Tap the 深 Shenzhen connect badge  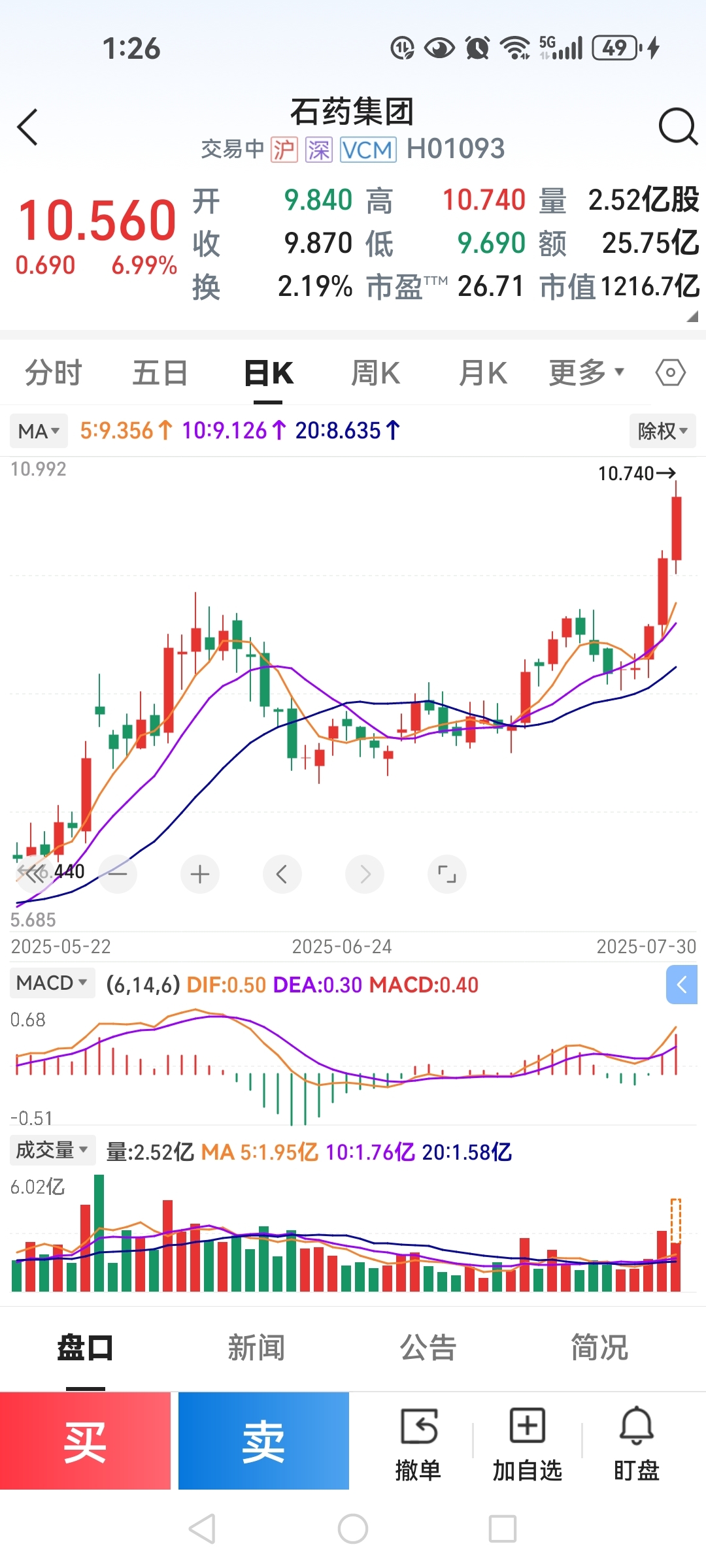pyautogui.click(x=319, y=150)
